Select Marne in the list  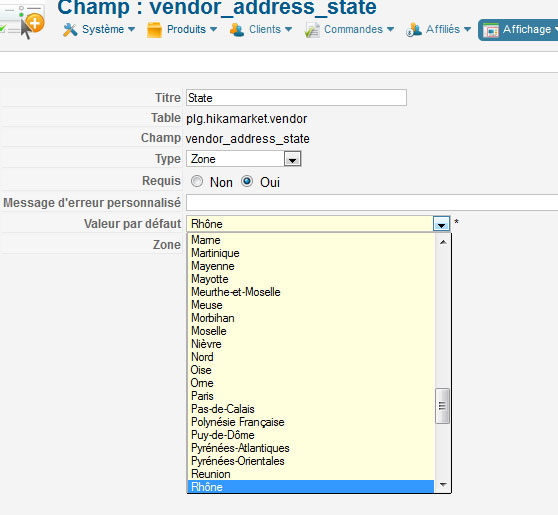coord(311,240)
